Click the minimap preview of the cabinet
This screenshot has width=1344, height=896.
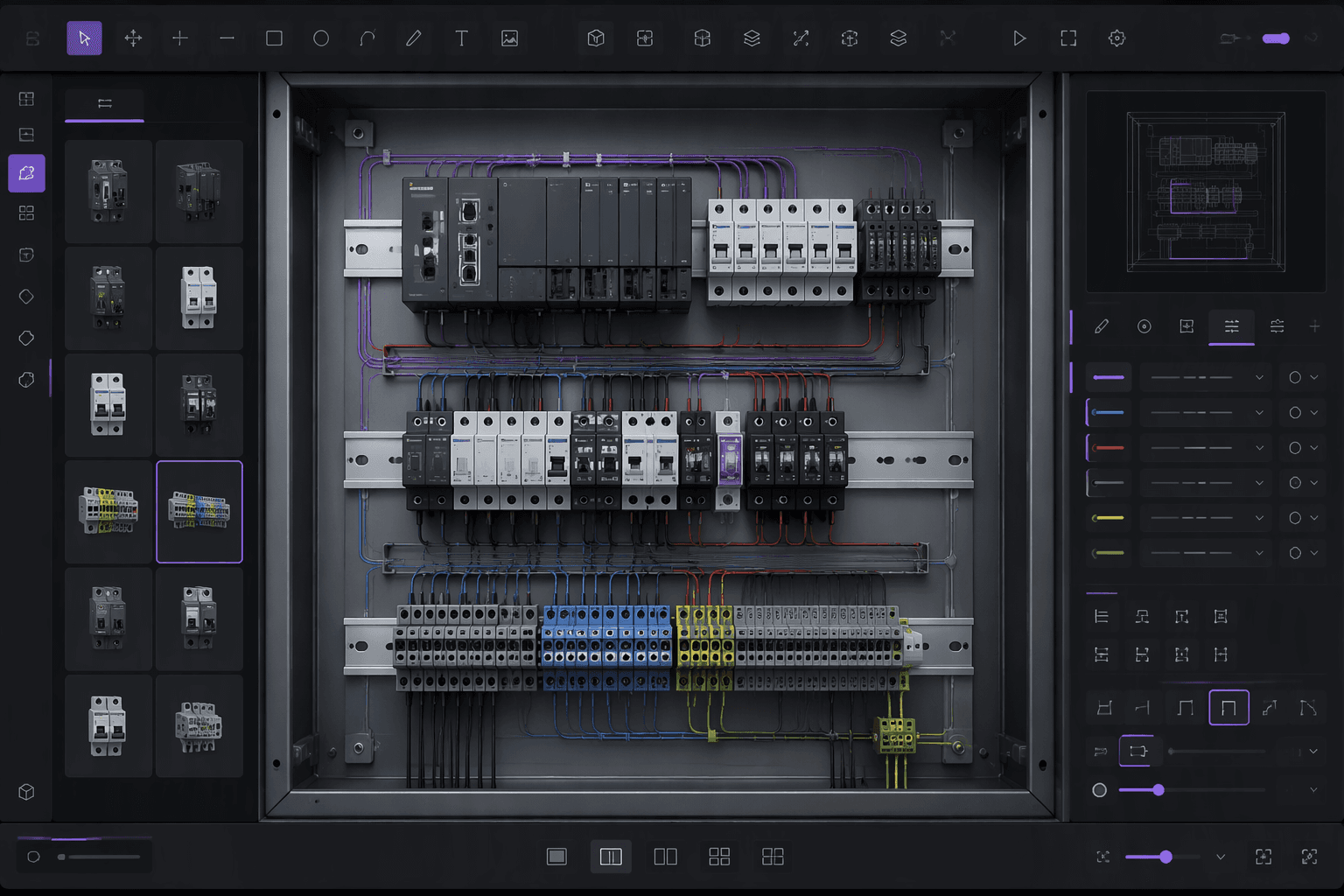(x=1206, y=191)
